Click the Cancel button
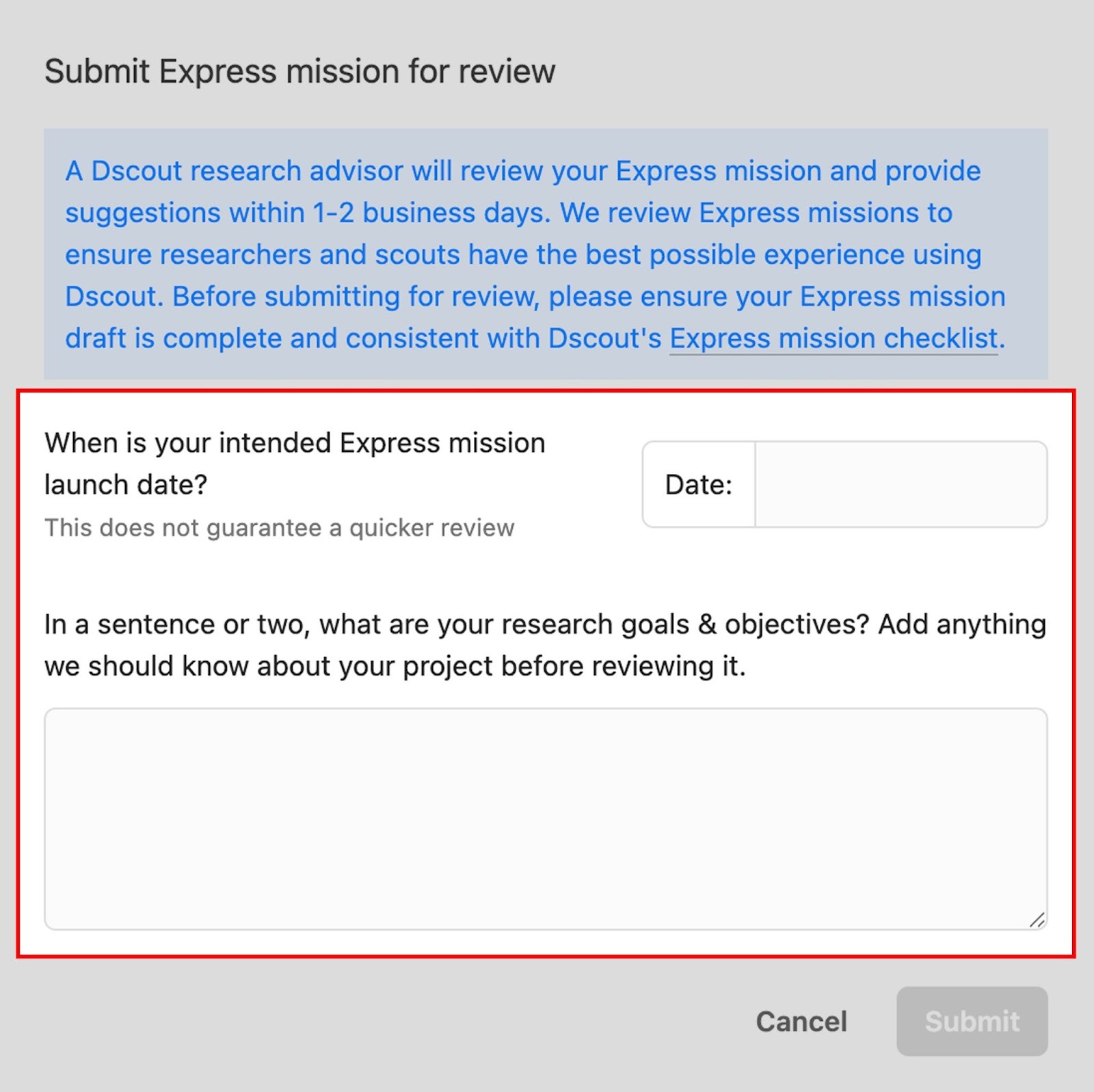The height and width of the screenshot is (1092, 1094). pyautogui.click(x=801, y=1022)
